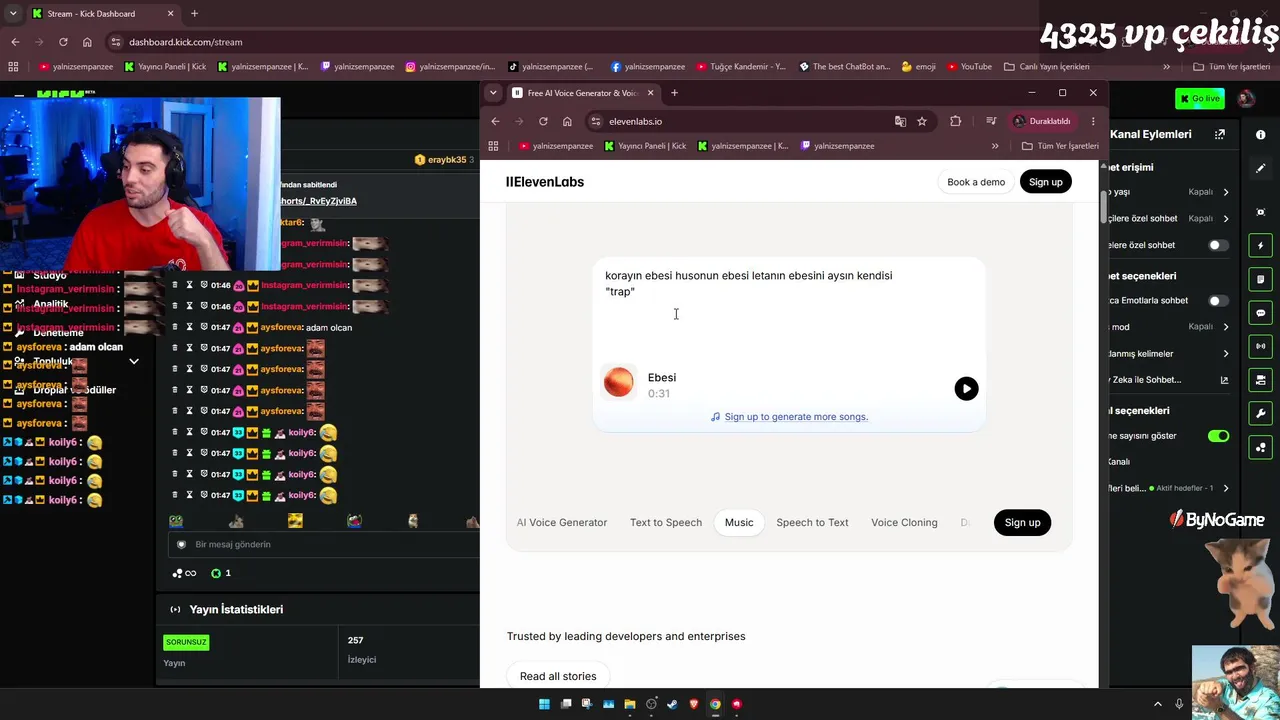The height and width of the screenshot is (720, 1280).
Task: Switch to the Text to Speech tab
Action: 666,522
